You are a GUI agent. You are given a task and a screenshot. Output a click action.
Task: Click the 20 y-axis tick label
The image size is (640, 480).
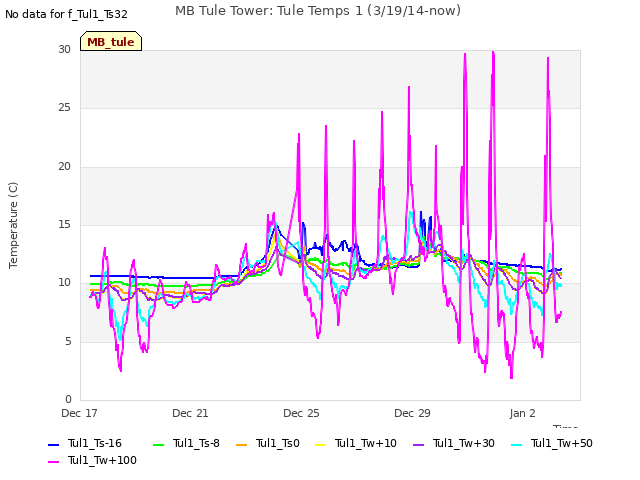(x=64, y=167)
